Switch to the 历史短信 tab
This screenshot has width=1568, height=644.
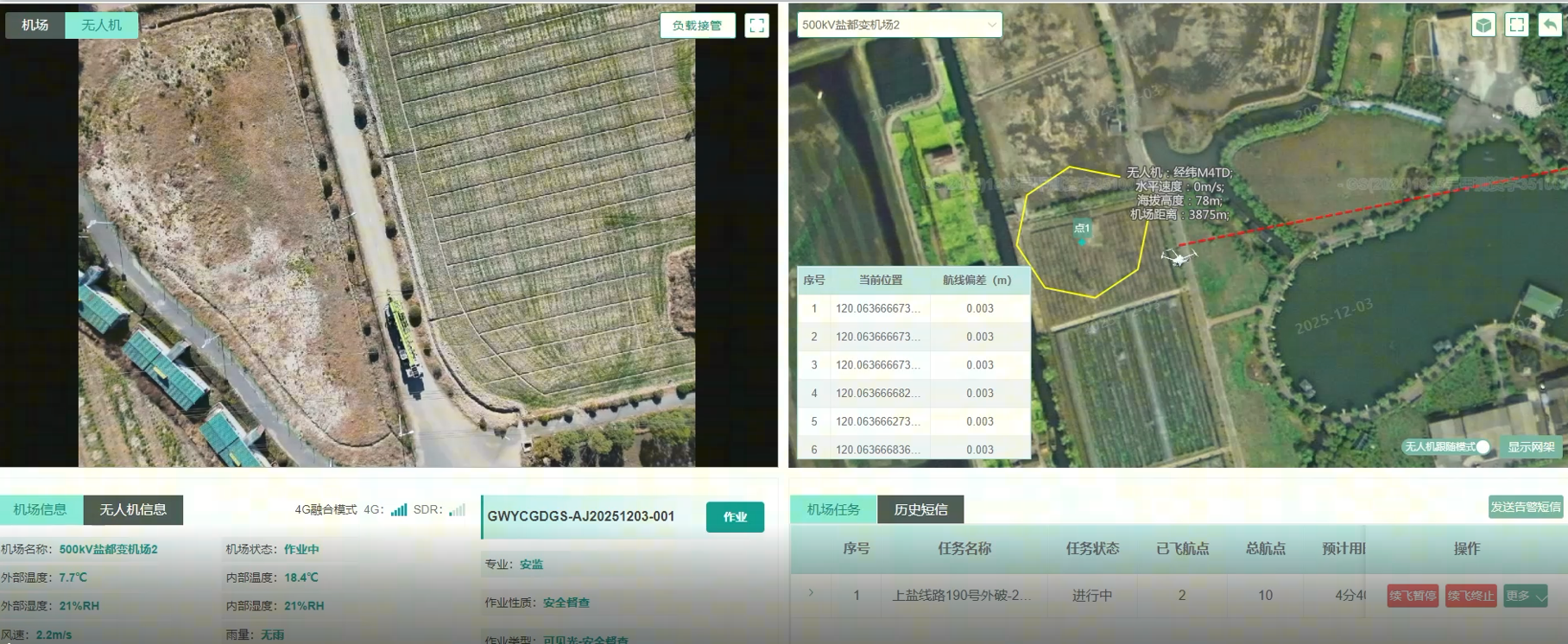(x=920, y=509)
